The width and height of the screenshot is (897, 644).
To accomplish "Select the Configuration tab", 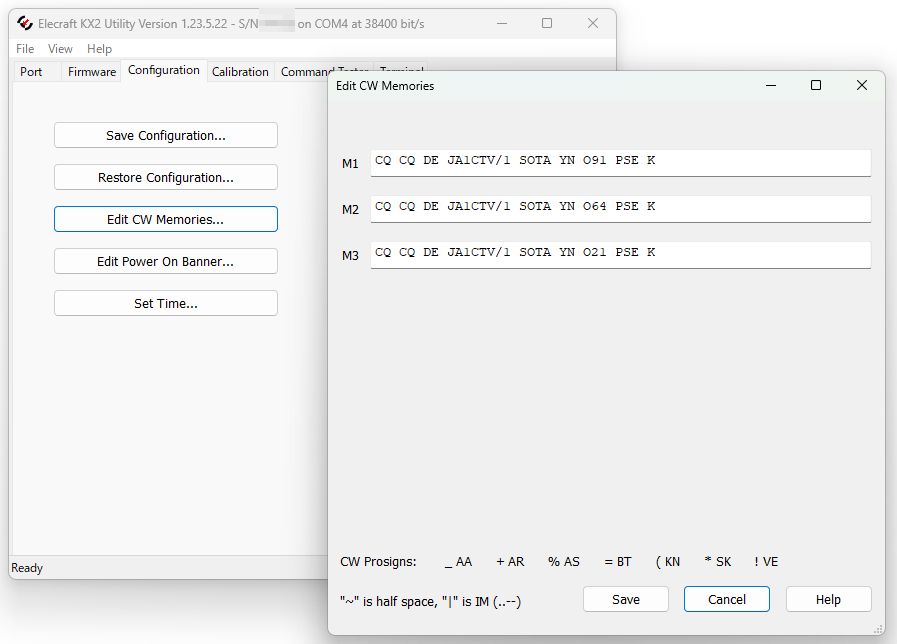I will (164, 70).
